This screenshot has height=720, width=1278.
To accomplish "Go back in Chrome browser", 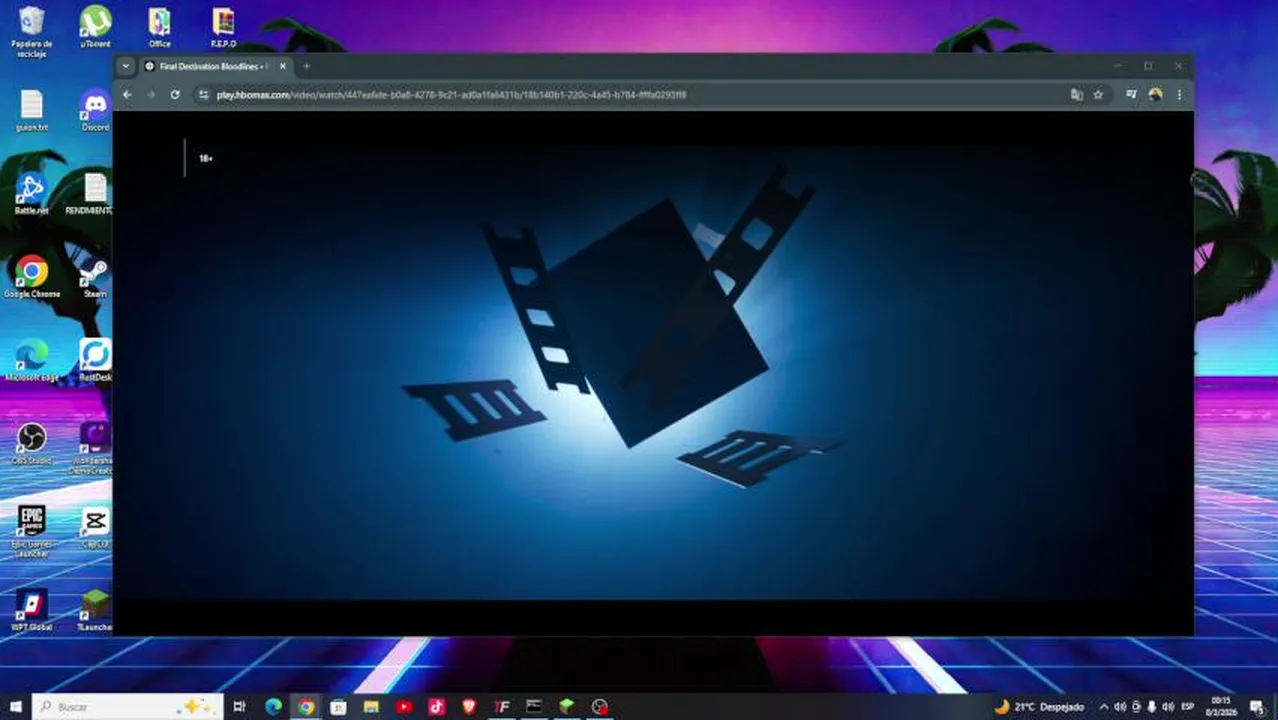I will click(127, 94).
